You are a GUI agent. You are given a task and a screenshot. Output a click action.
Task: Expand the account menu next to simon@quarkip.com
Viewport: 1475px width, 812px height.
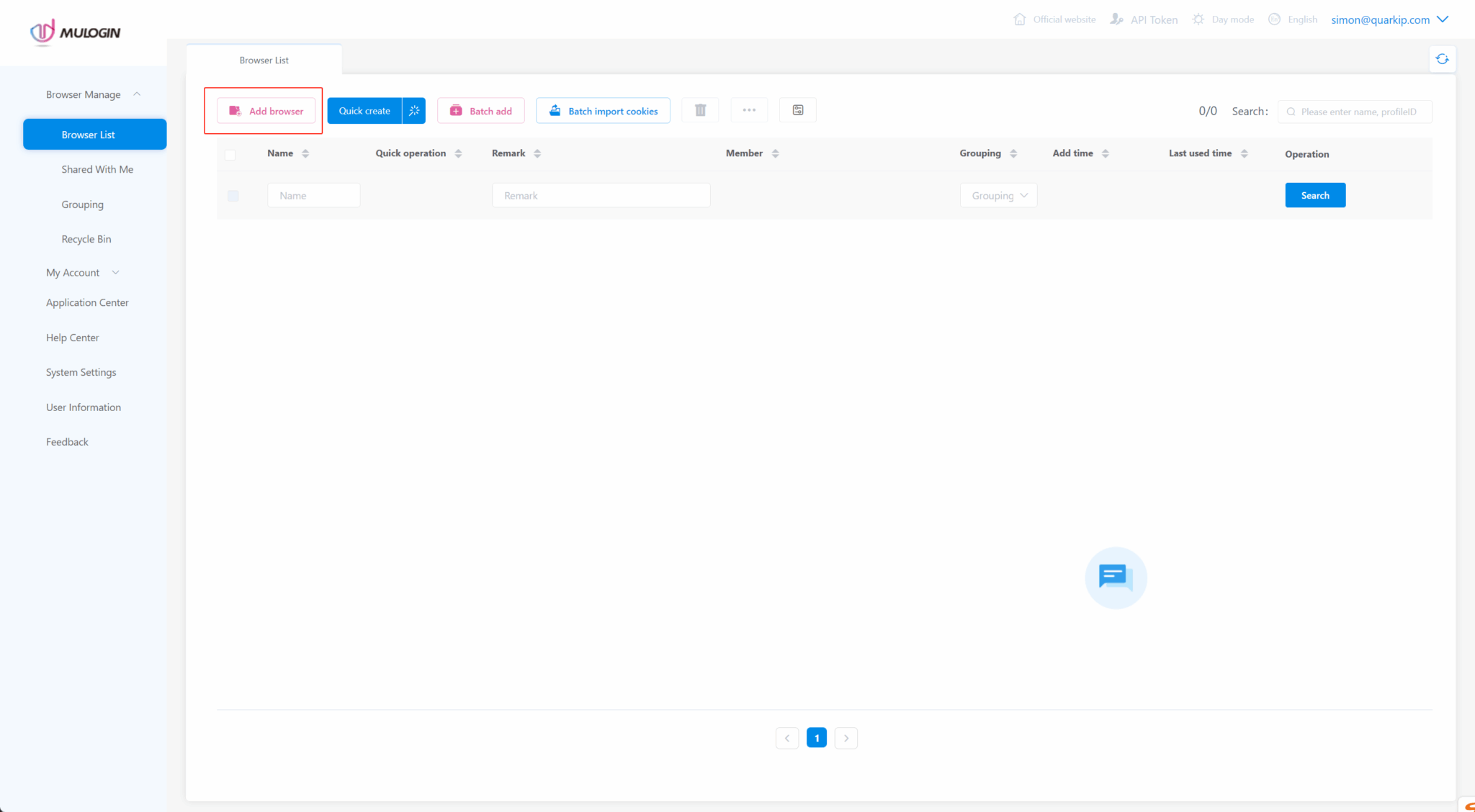pyautogui.click(x=1443, y=19)
